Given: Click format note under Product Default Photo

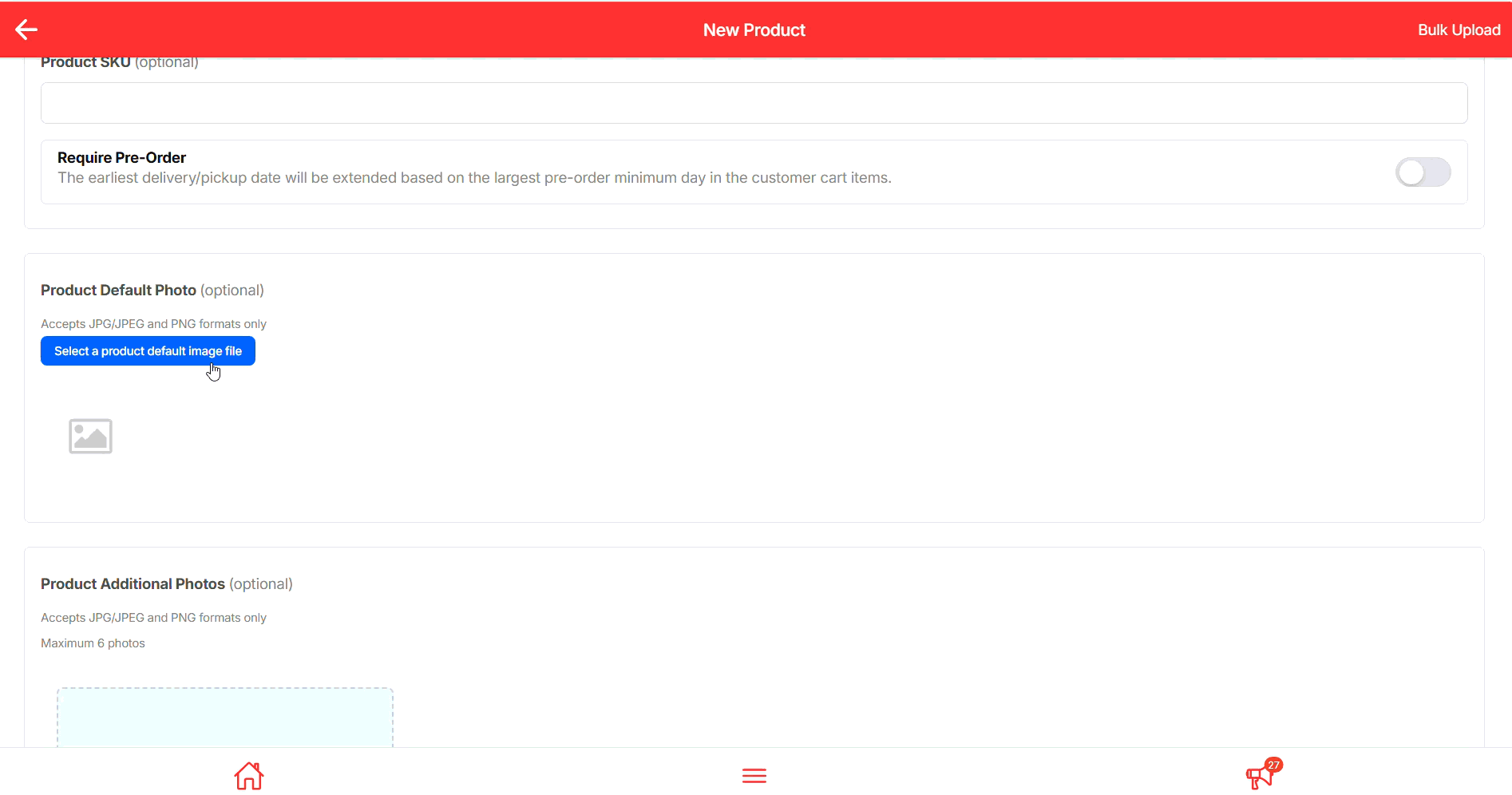Looking at the screenshot, I should coord(153,323).
